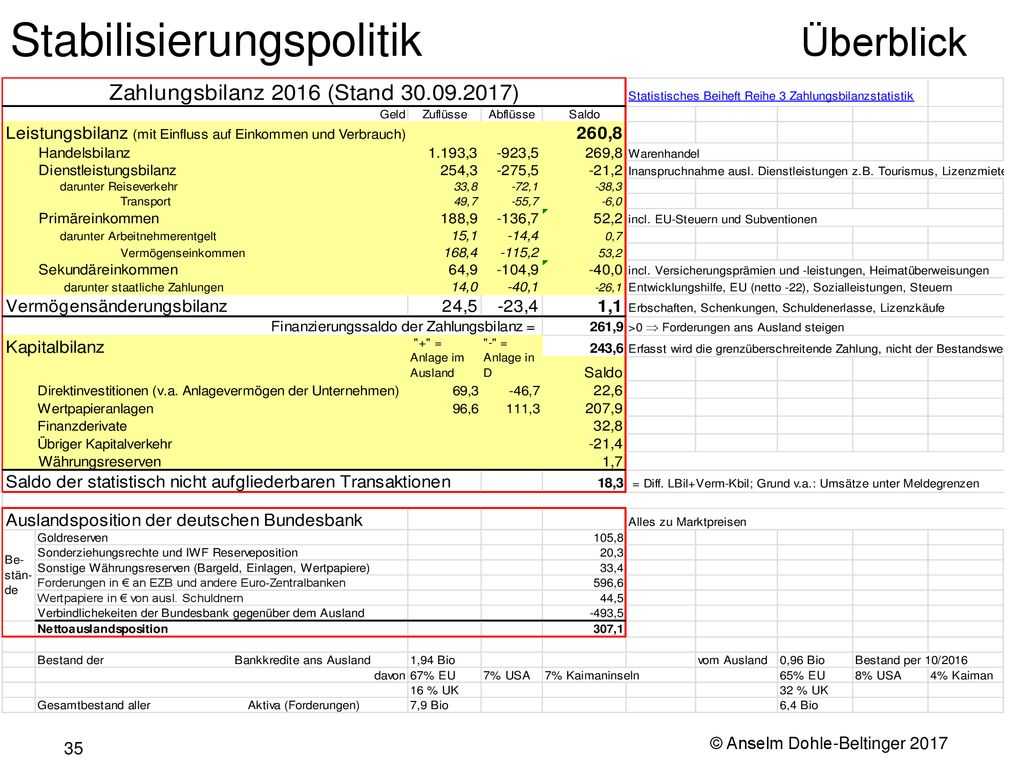Select Dienstleistungsbilanz saldo value -21,2
The image size is (1024, 768).
coord(605,170)
